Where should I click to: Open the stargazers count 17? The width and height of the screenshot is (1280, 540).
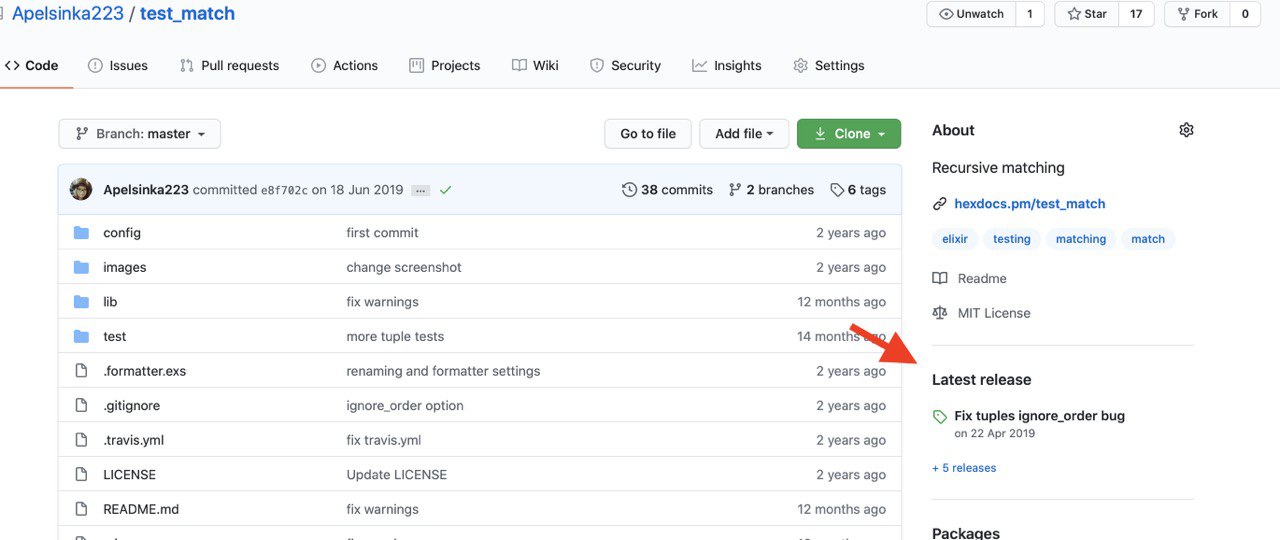click(1136, 14)
